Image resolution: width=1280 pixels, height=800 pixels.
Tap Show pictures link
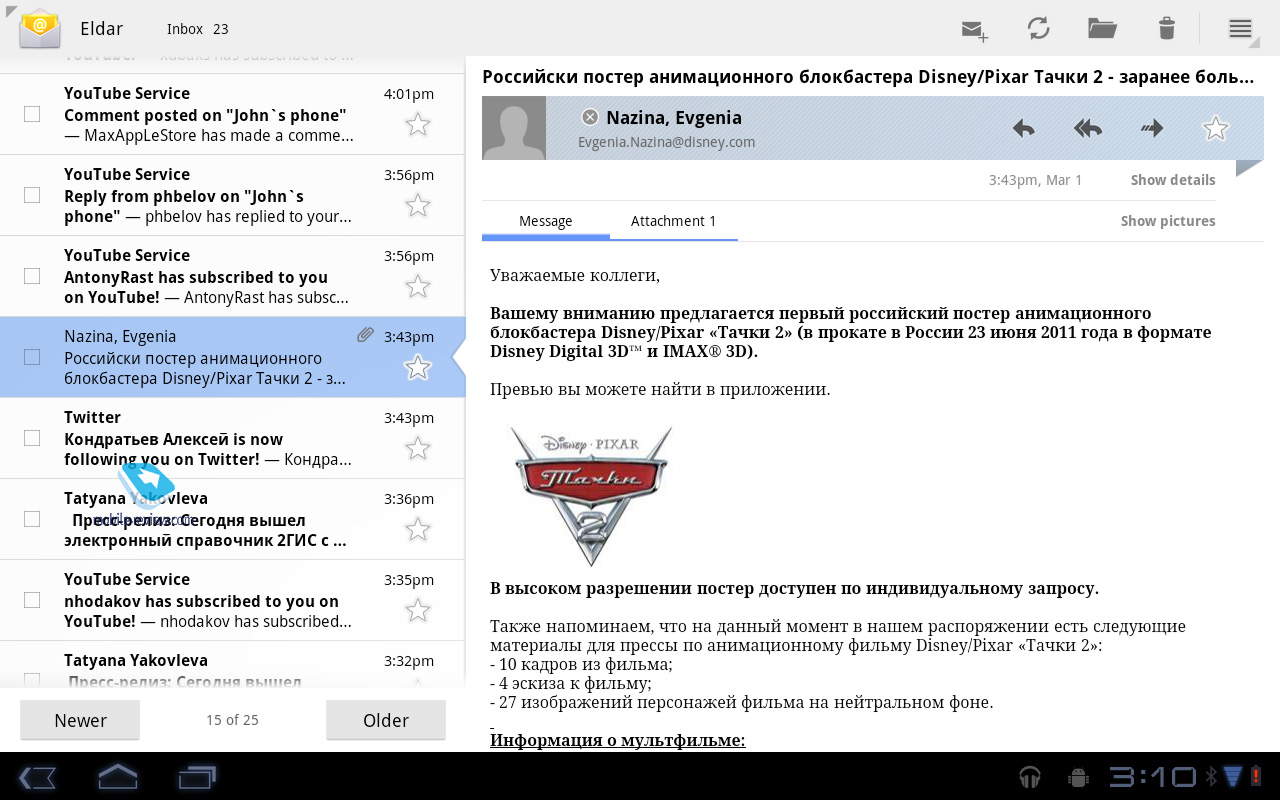1167,221
